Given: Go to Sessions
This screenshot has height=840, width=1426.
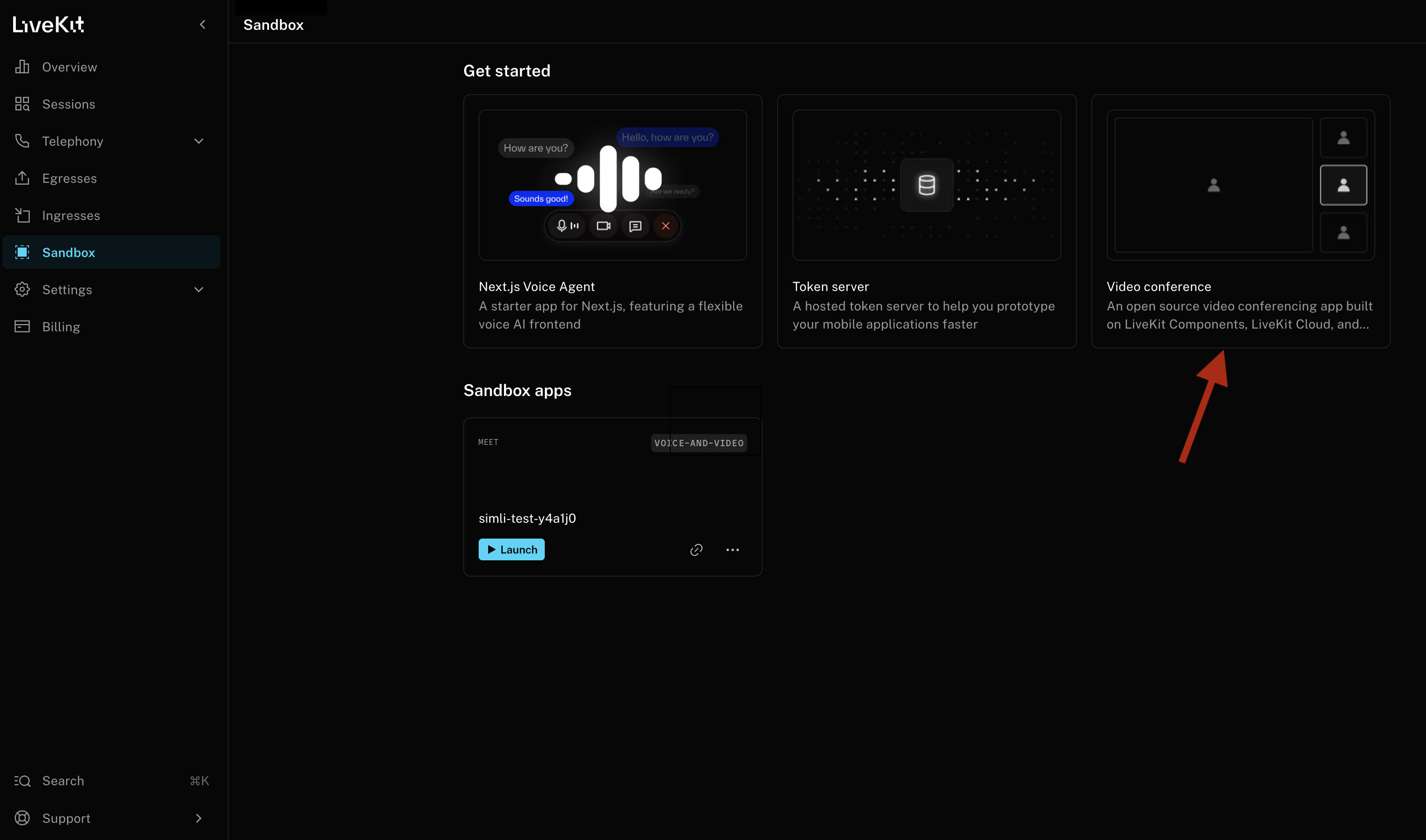Looking at the screenshot, I should 111,104.
